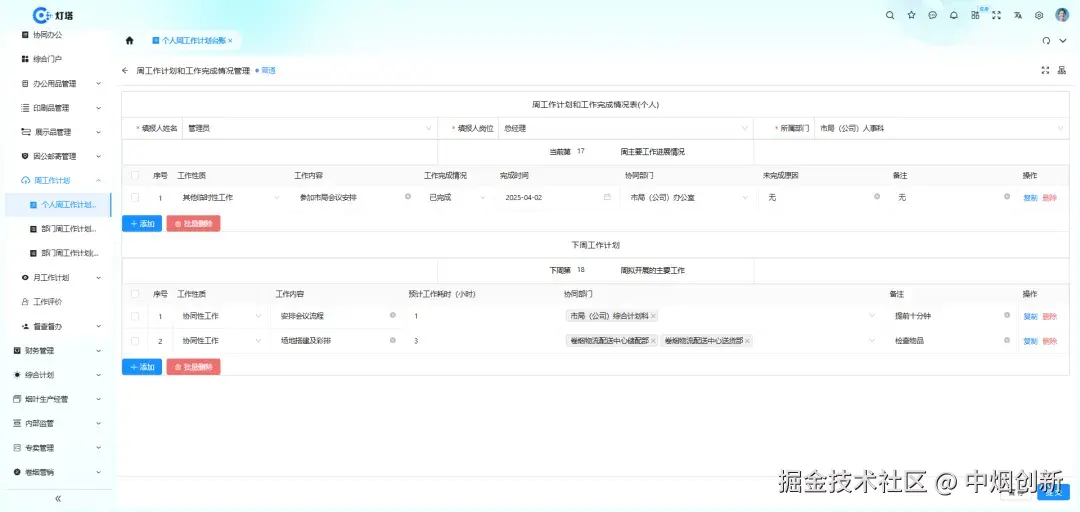Open the notifications bell icon
The width and height of the screenshot is (1080, 512).
click(954, 15)
